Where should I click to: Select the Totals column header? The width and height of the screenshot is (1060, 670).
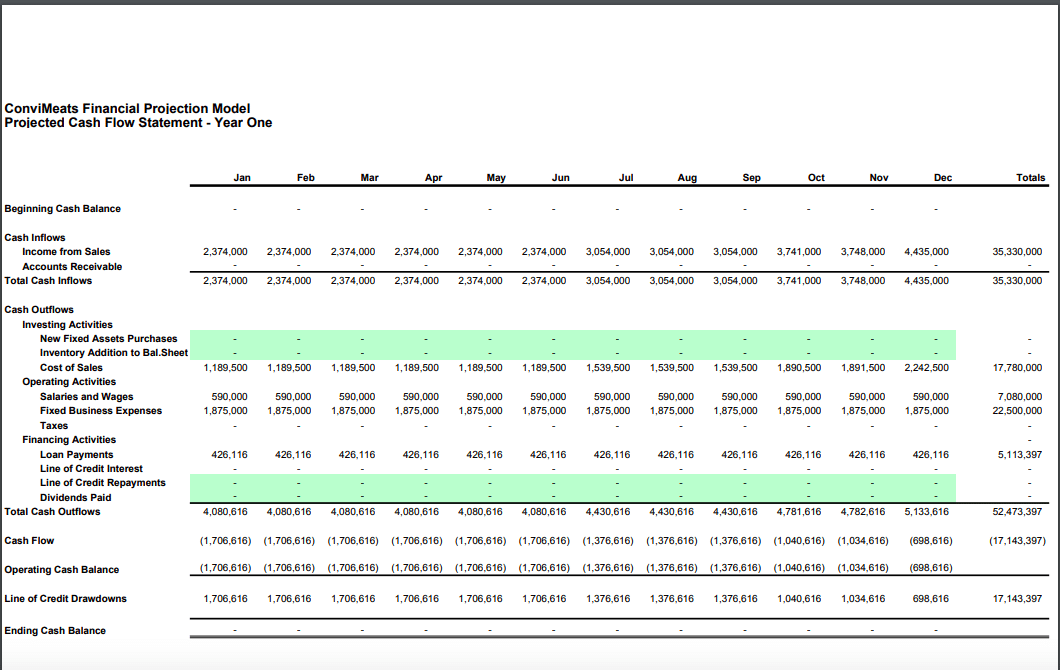click(x=1030, y=177)
